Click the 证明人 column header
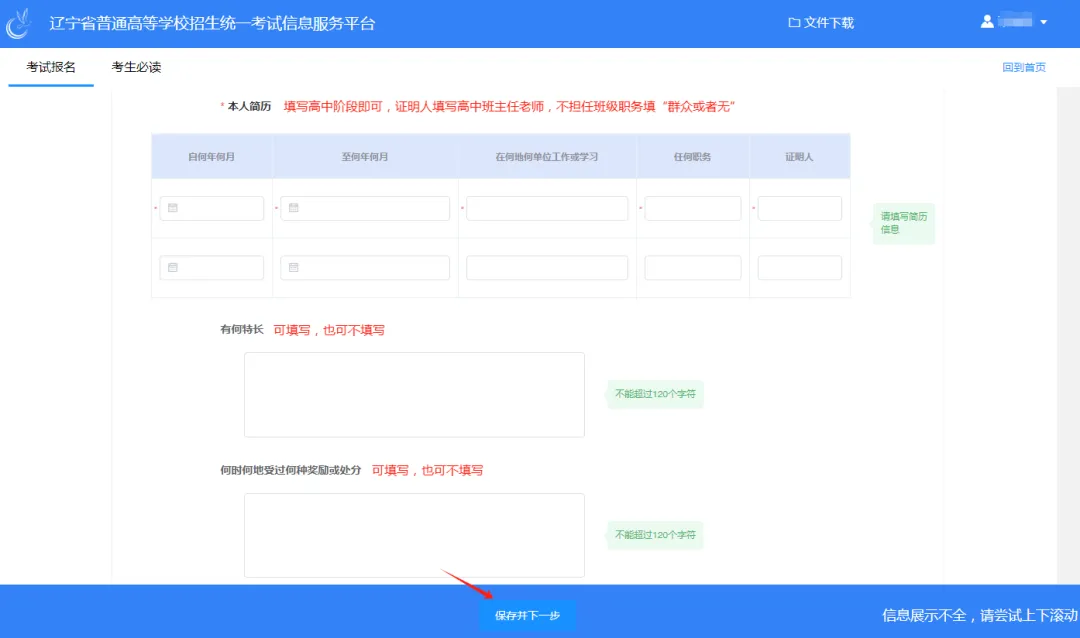 [800, 156]
